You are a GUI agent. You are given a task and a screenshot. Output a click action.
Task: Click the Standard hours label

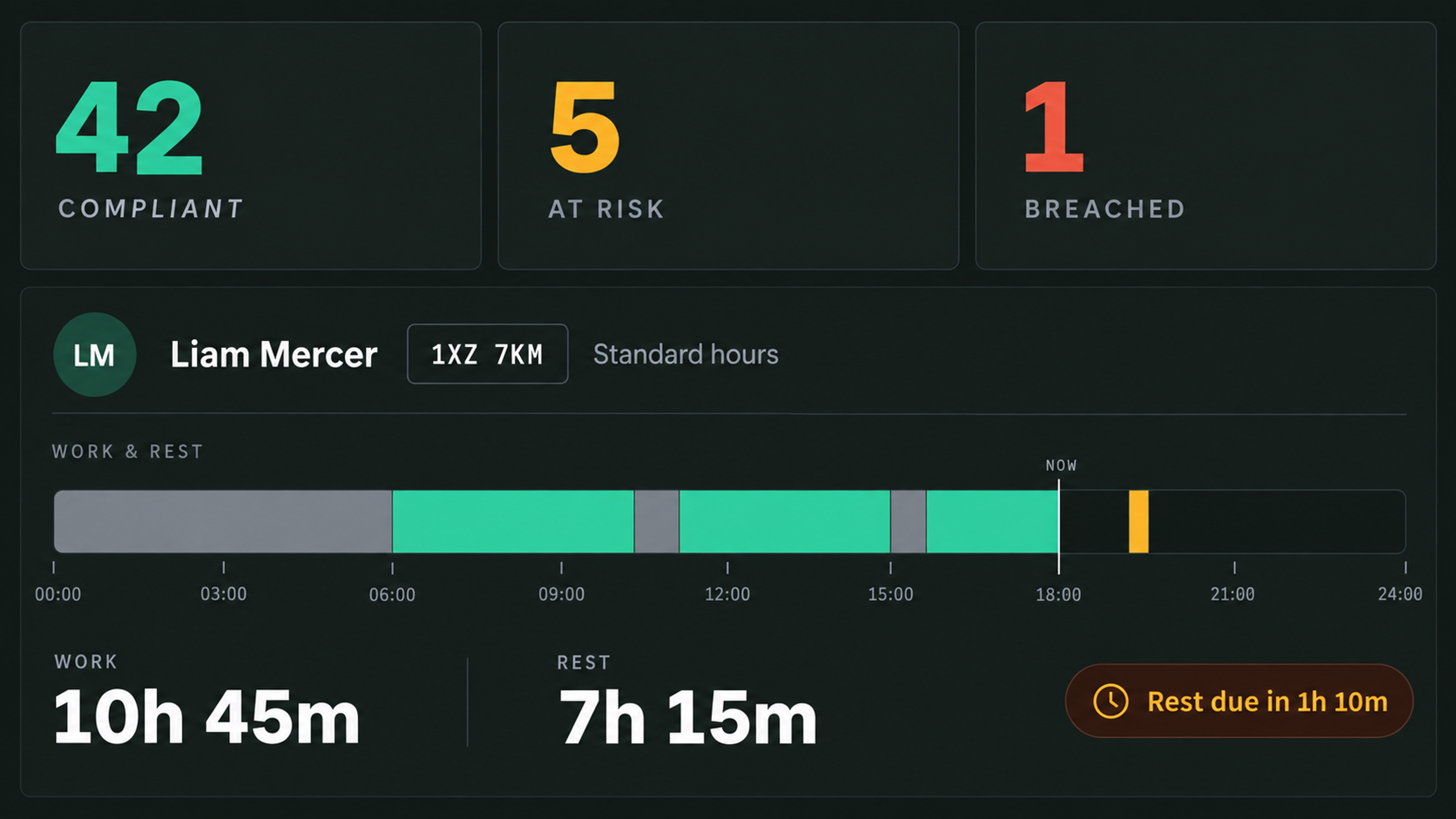(686, 355)
